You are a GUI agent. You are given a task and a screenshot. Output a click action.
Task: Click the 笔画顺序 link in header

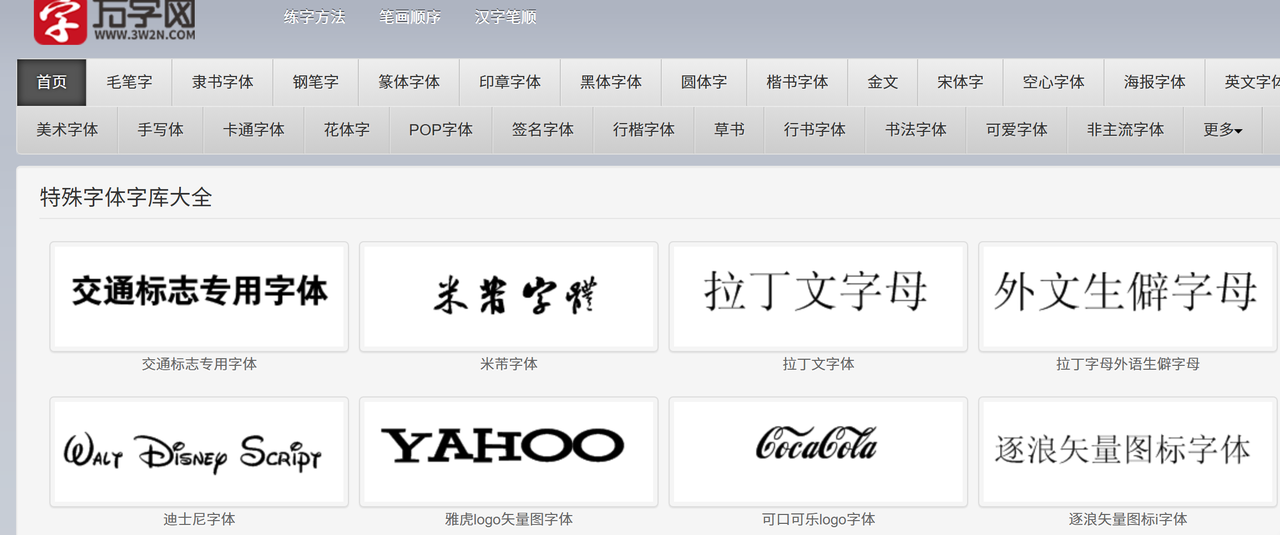tap(410, 17)
